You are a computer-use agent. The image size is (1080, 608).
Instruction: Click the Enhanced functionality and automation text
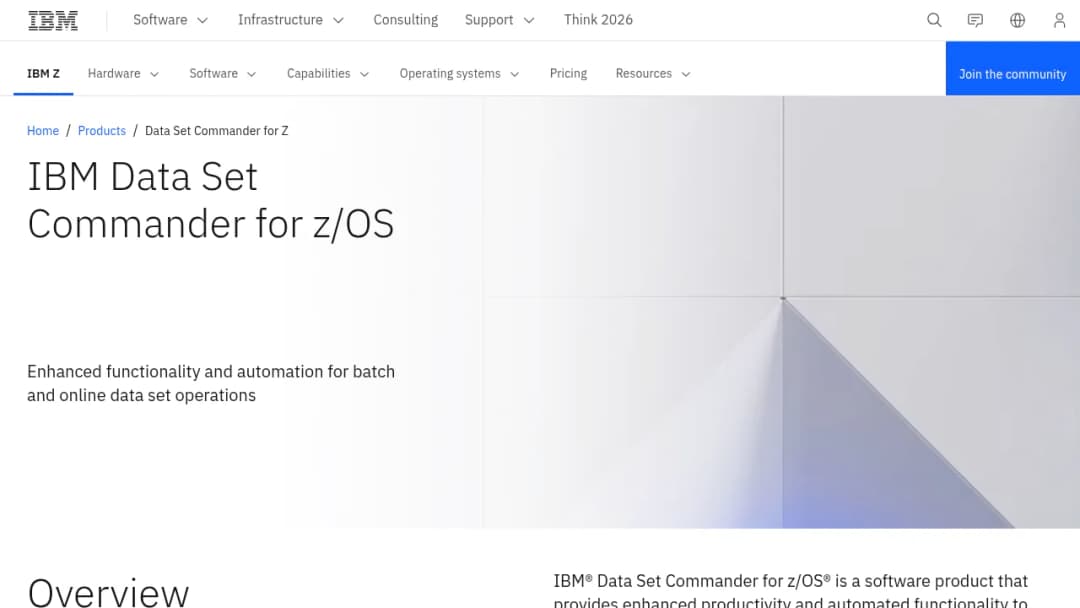coord(211,384)
